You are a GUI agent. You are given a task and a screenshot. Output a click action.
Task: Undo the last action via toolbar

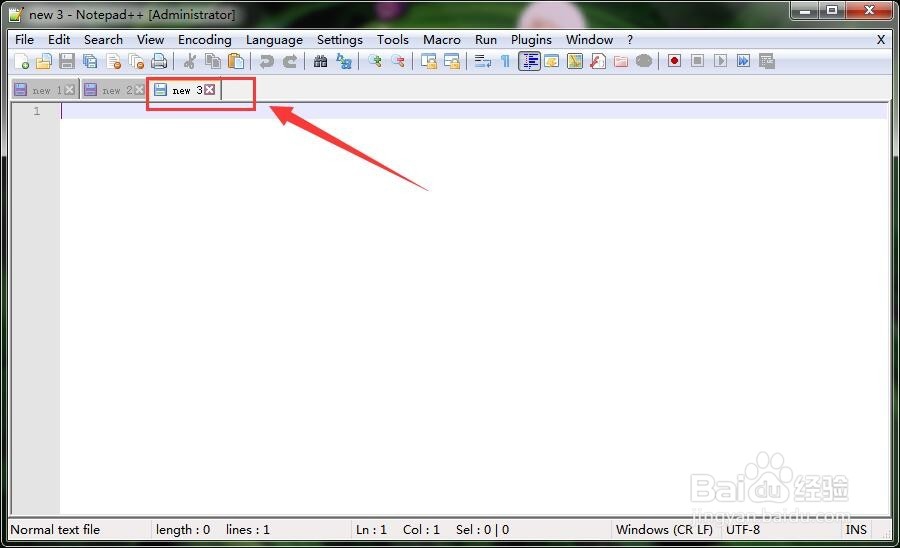pyautogui.click(x=266, y=61)
